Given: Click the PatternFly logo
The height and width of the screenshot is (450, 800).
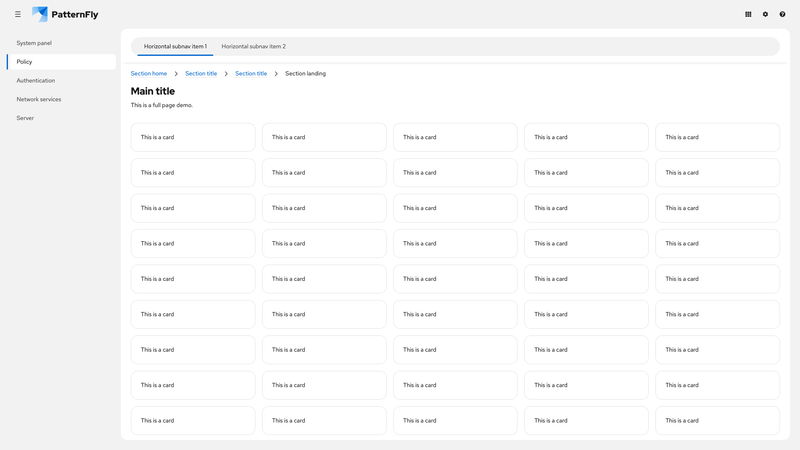Looking at the screenshot, I should 65,14.
